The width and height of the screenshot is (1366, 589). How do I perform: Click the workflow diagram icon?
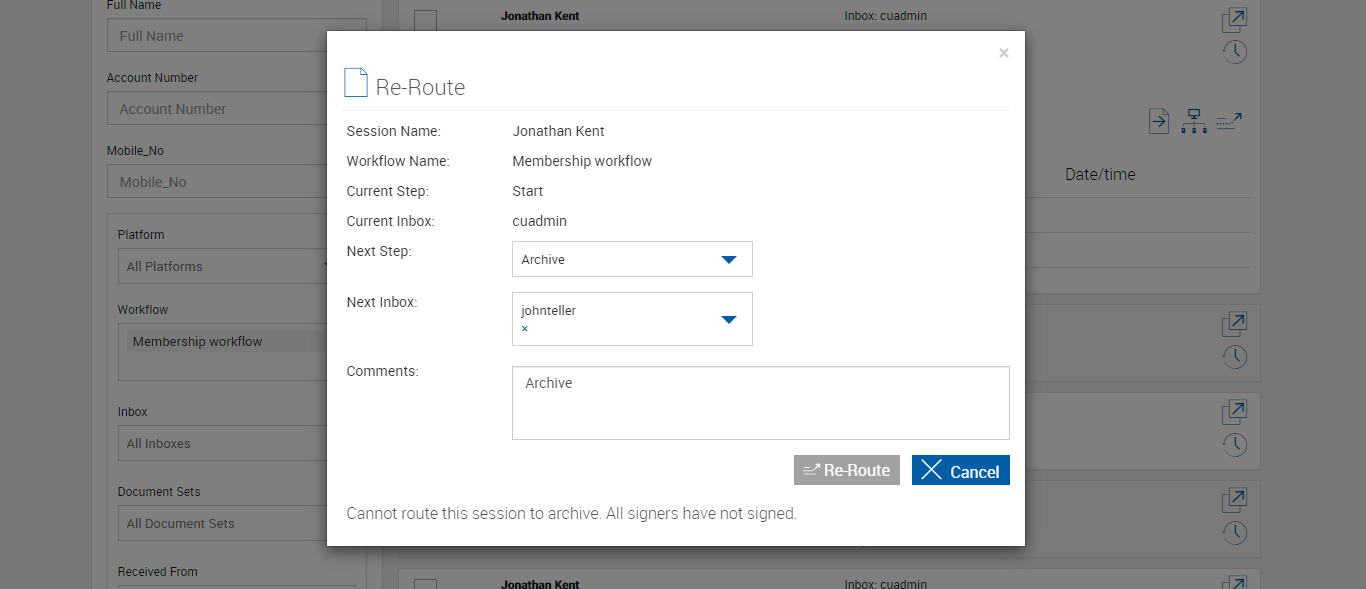click(x=1193, y=122)
